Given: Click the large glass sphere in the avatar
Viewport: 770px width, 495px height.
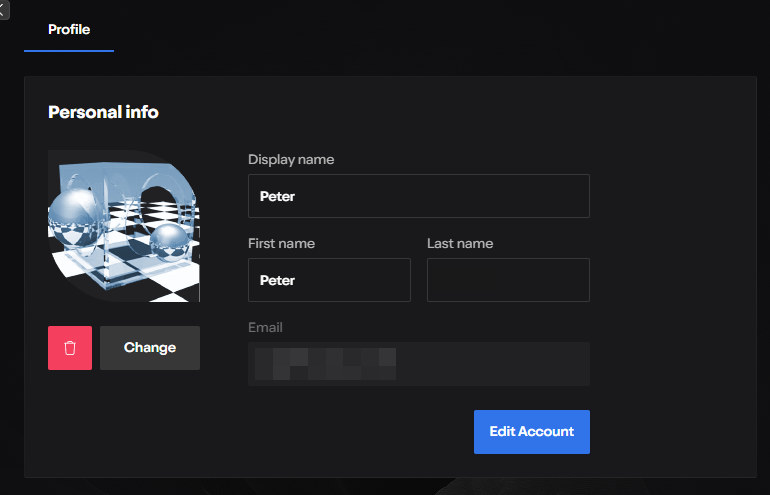Looking at the screenshot, I should (x=74, y=210).
